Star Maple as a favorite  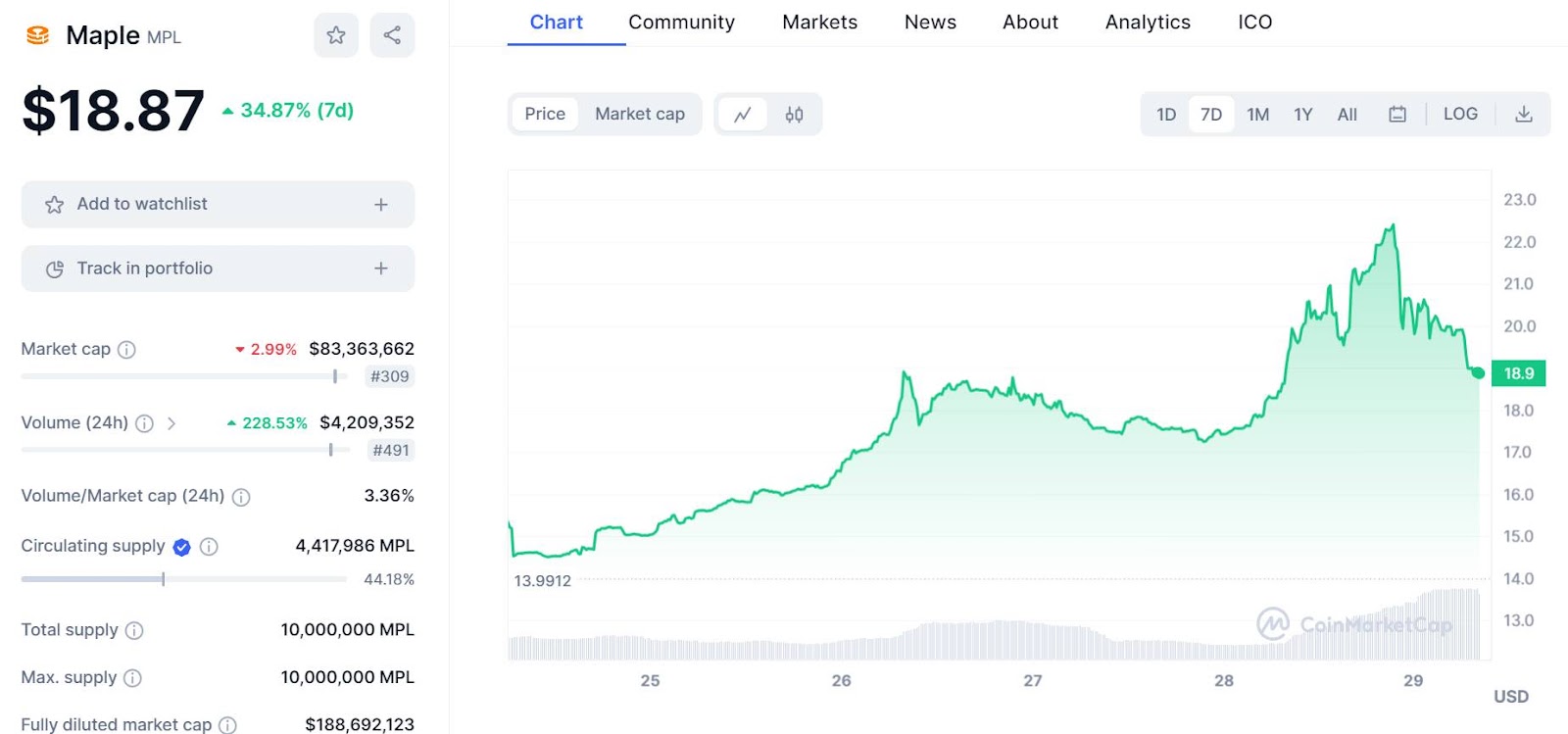coord(336,35)
